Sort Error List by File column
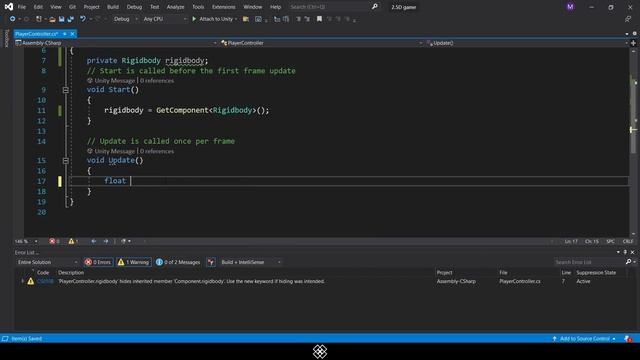This screenshot has height=360, width=640. 503,272
